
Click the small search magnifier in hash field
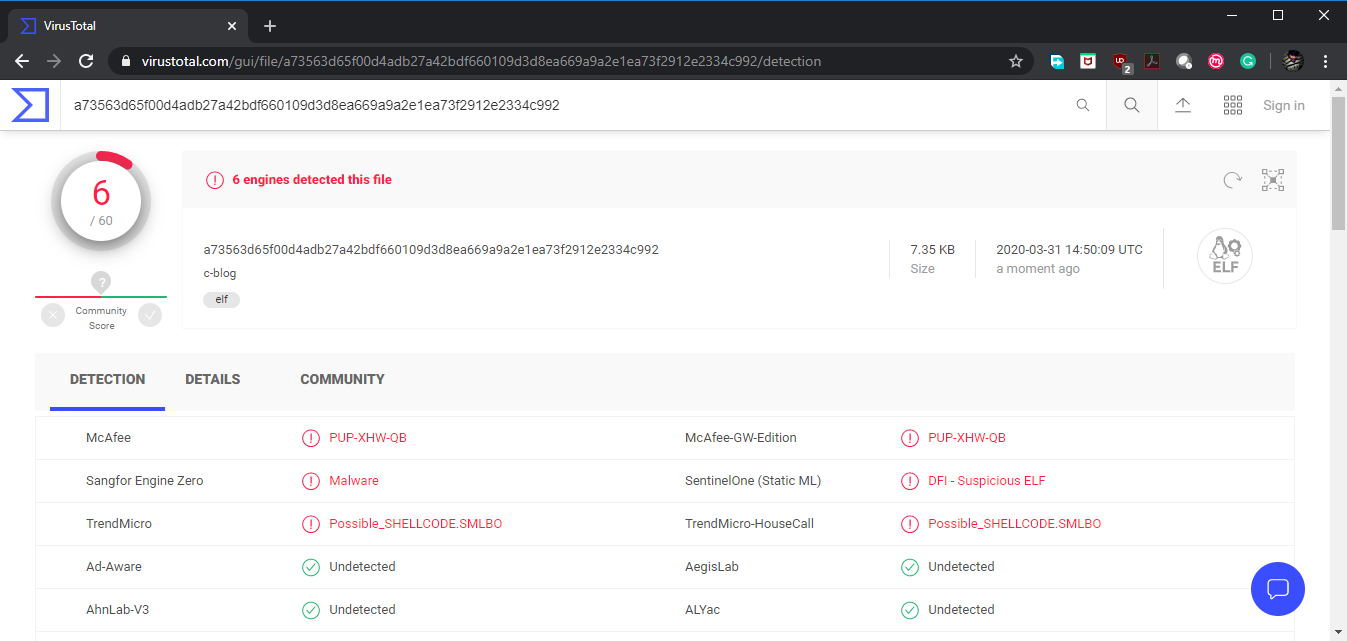pos(1083,105)
